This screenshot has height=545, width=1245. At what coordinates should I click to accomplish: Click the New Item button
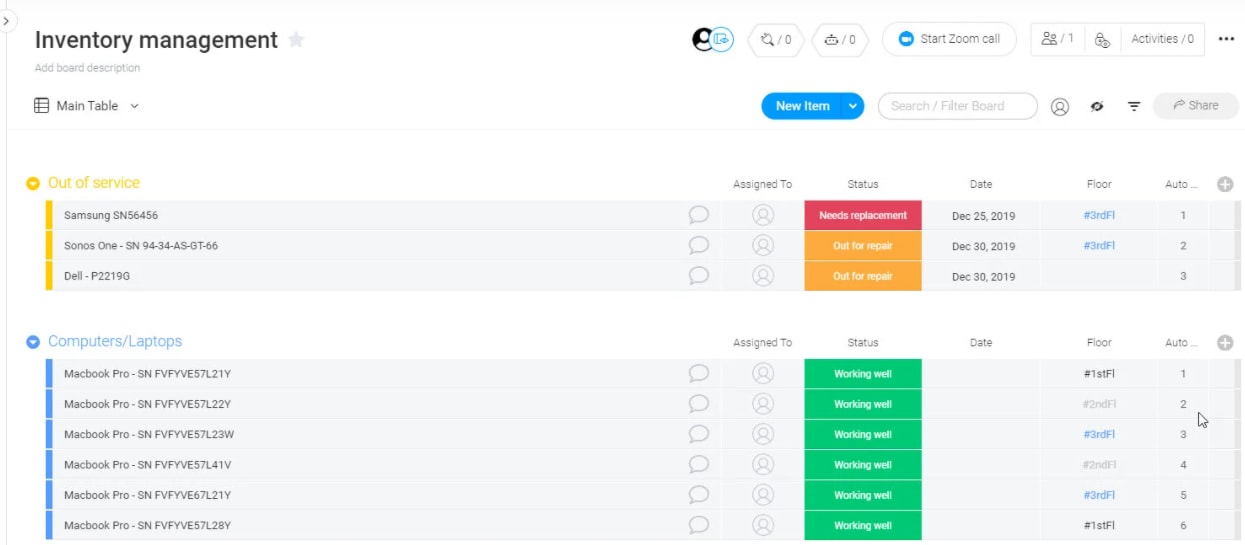(x=802, y=106)
